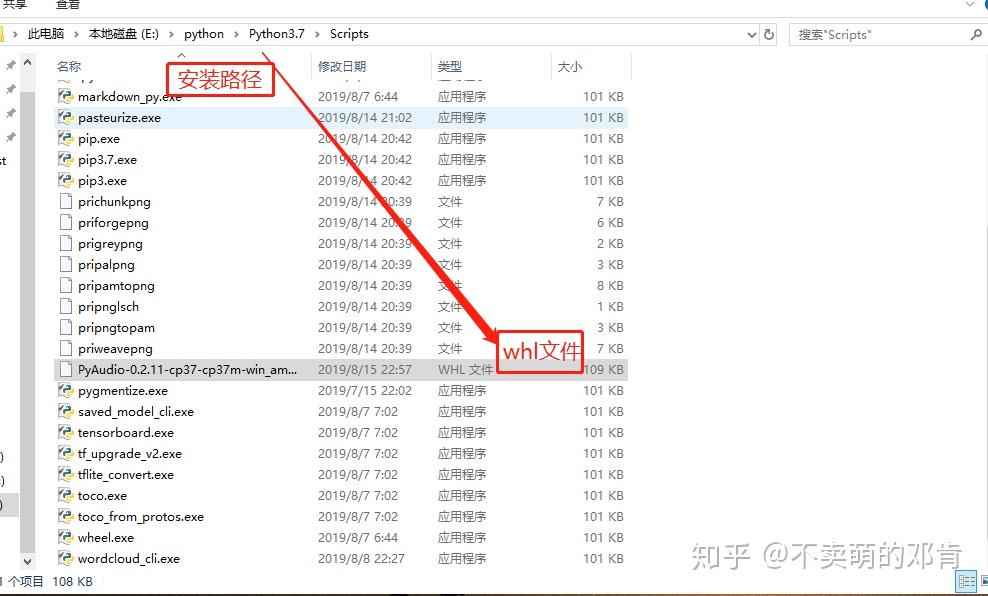This screenshot has width=988, height=596.
Task: Switch to the 查看 ribbon tab
Action: tap(67, 6)
